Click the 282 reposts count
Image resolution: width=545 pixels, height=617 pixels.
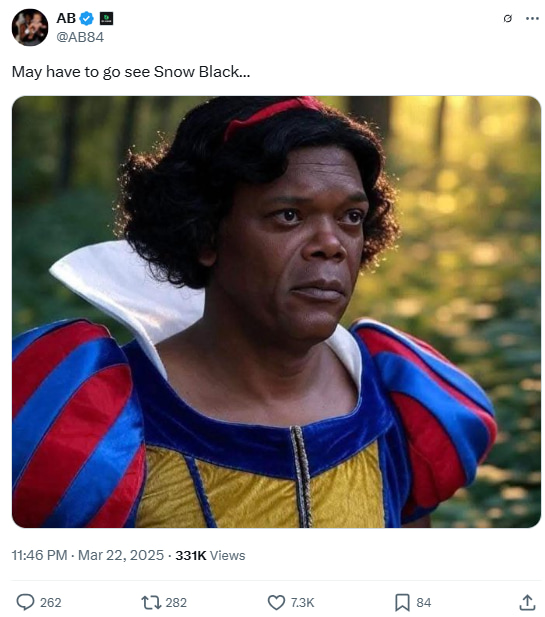[176, 602]
